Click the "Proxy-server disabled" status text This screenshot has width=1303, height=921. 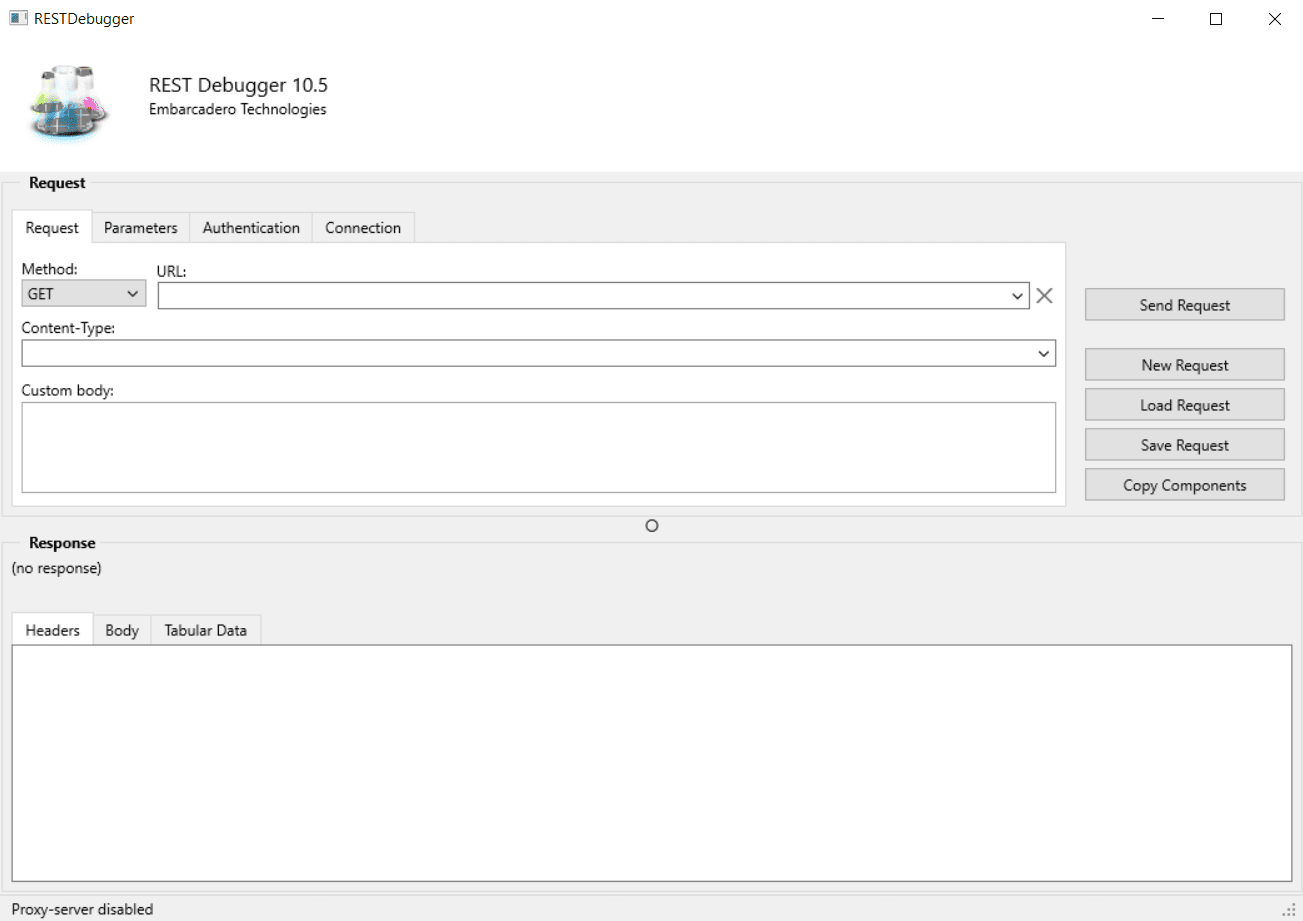point(83,909)
